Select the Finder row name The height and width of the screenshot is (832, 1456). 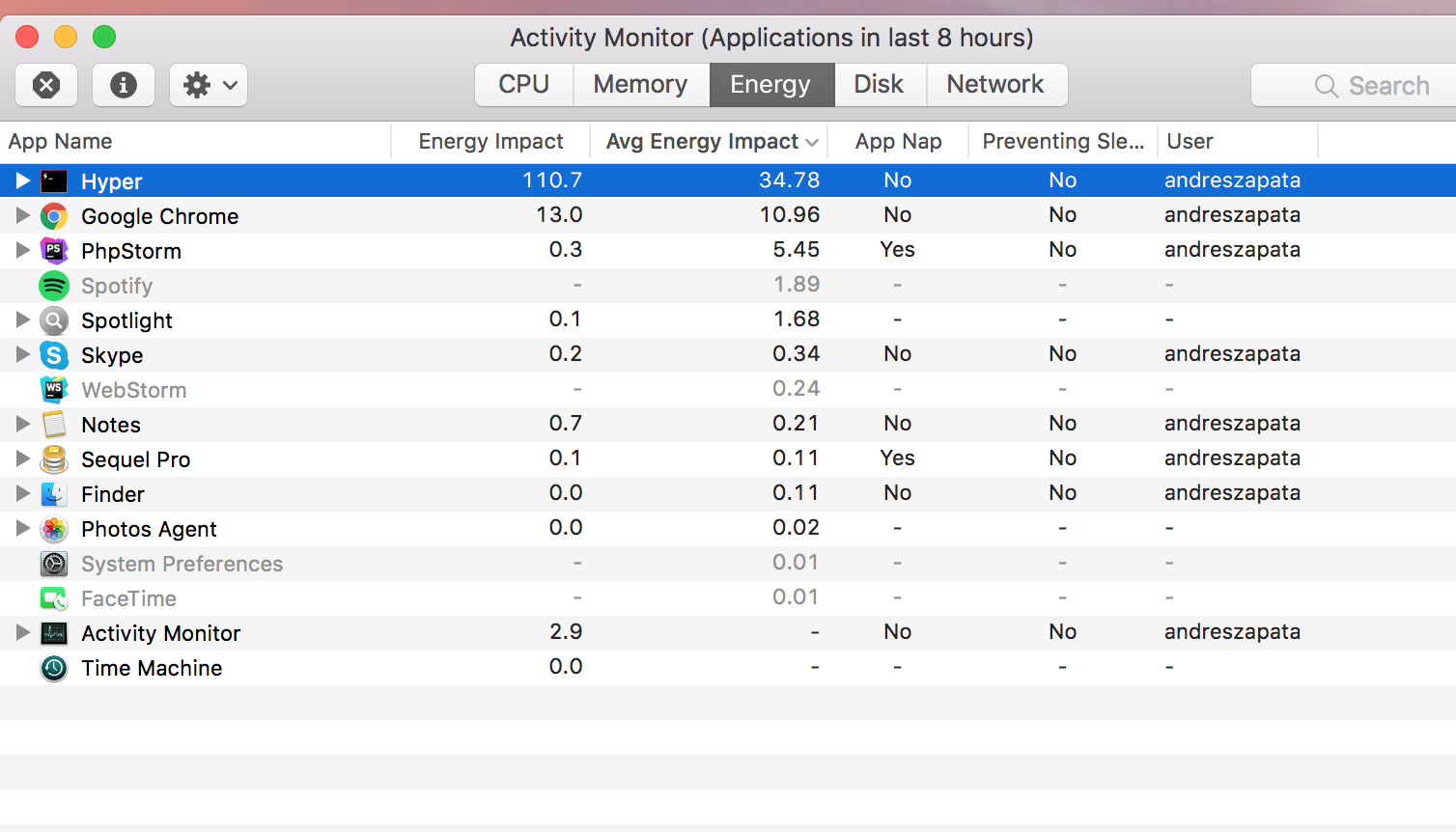pos(113,494)
